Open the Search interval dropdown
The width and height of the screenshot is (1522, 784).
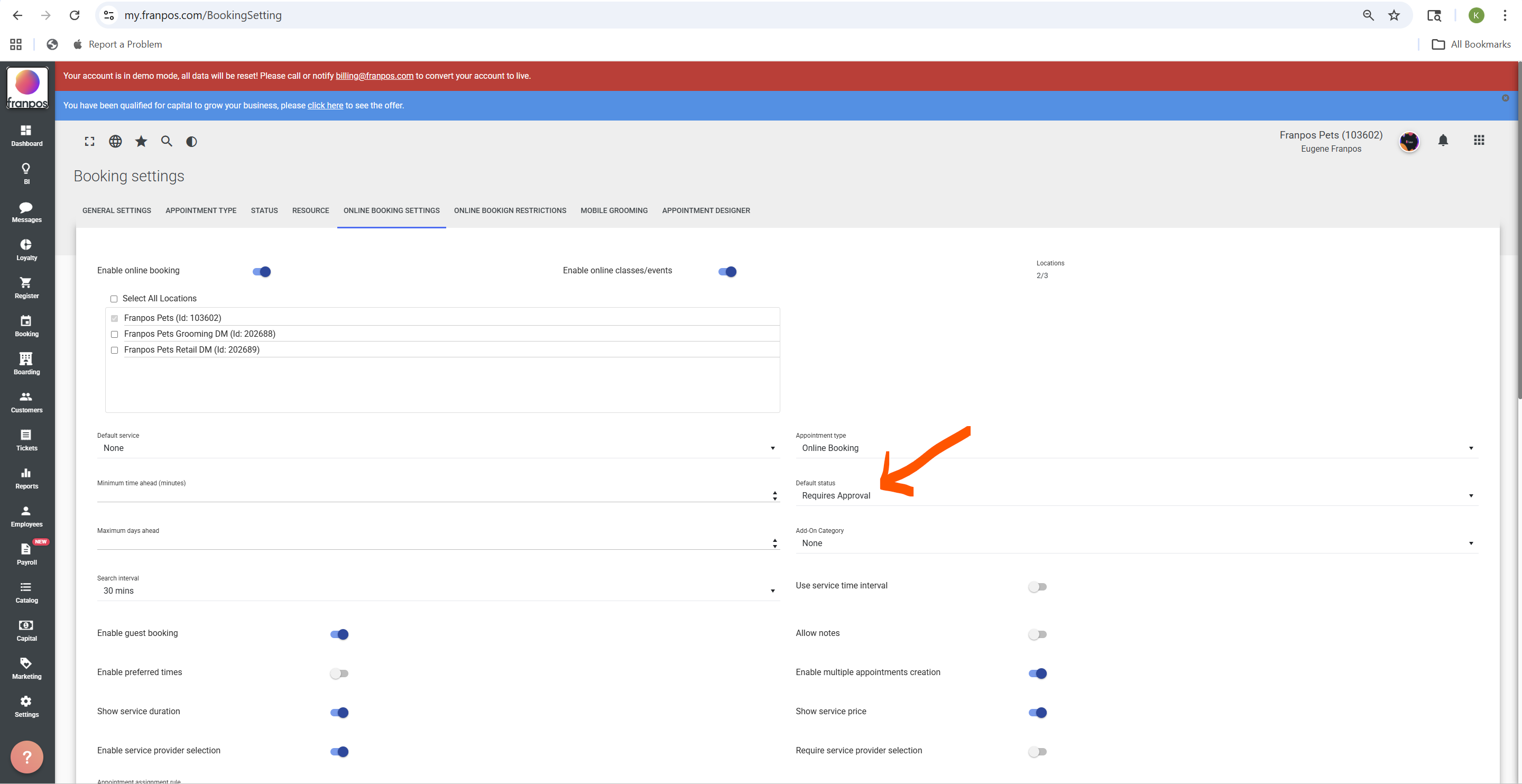[437, 591]
